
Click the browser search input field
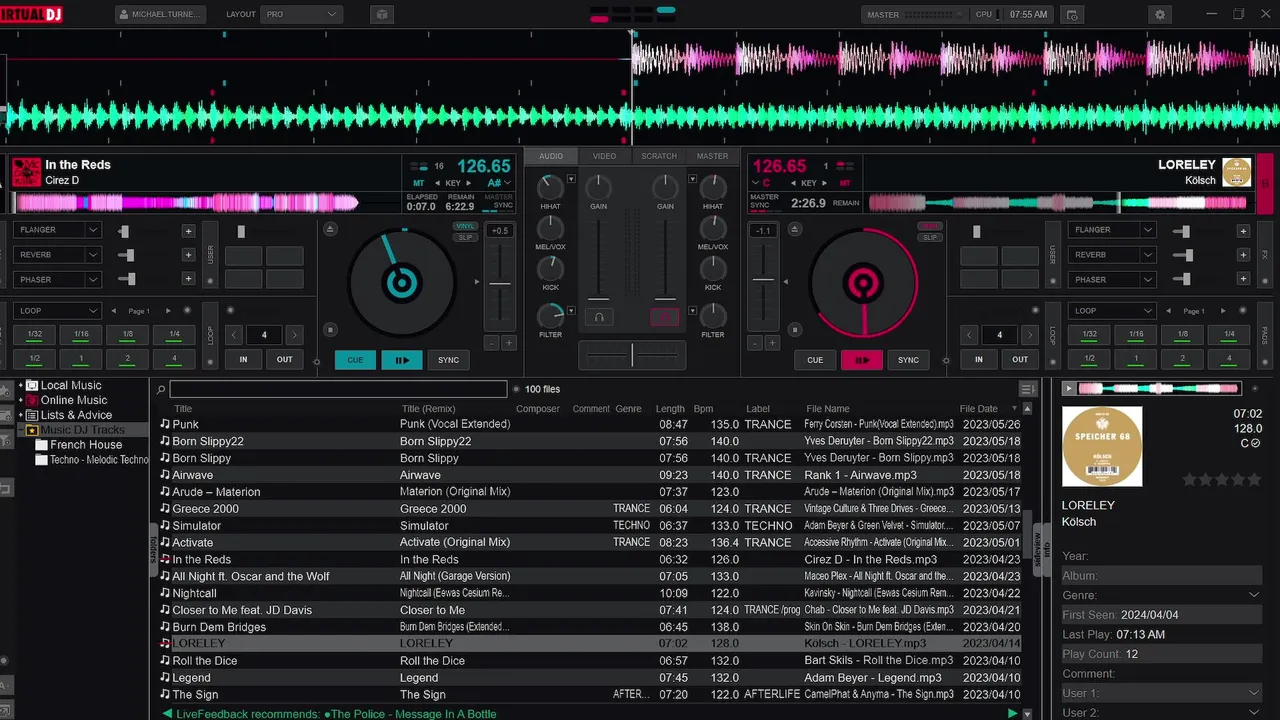pos(338,389)
